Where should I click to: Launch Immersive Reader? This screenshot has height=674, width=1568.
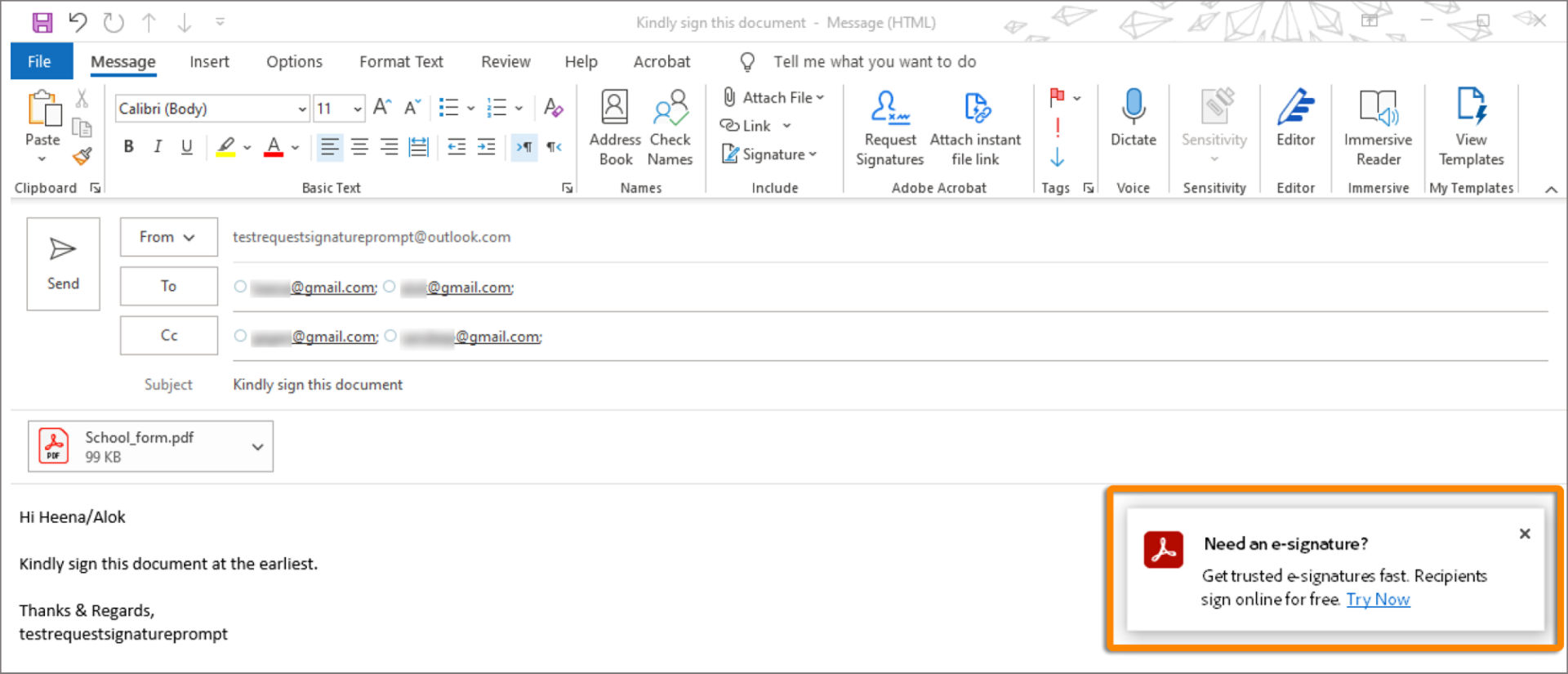click(x=1379, y=127)
